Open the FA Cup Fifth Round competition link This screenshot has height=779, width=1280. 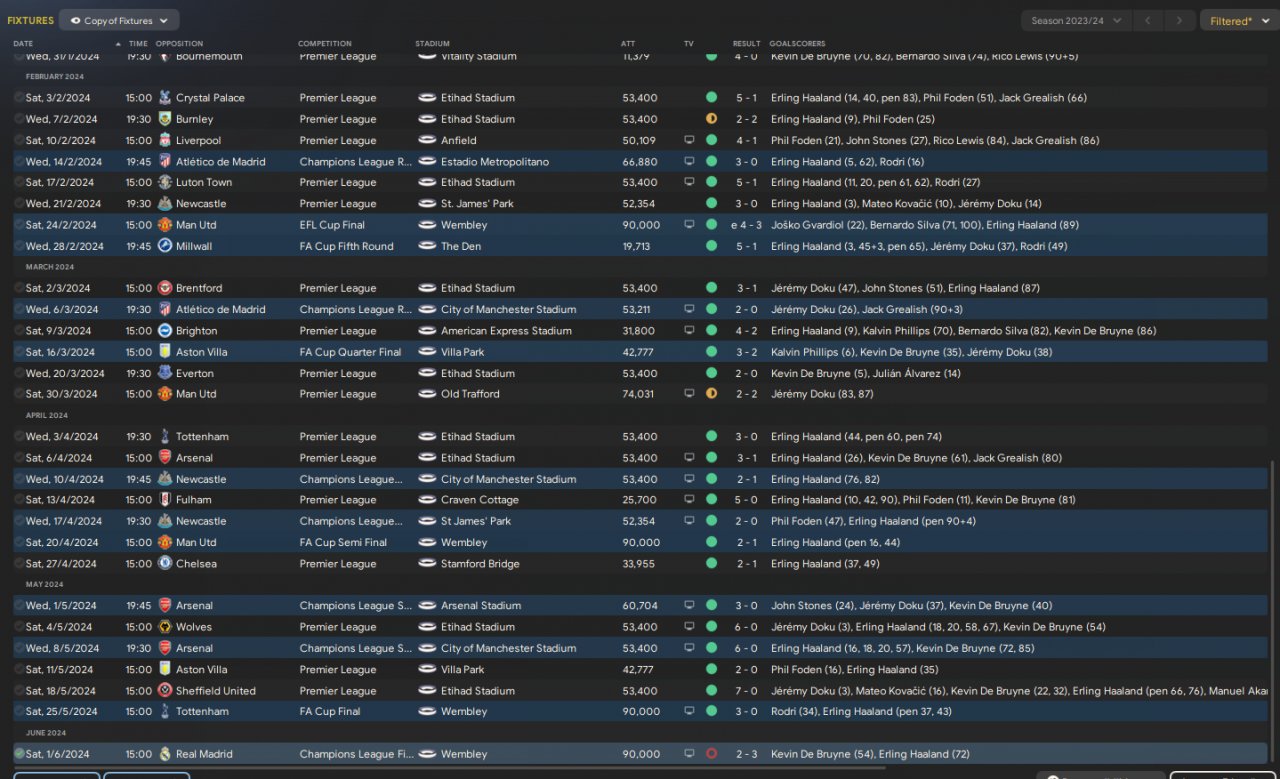(x=347, y=246)
